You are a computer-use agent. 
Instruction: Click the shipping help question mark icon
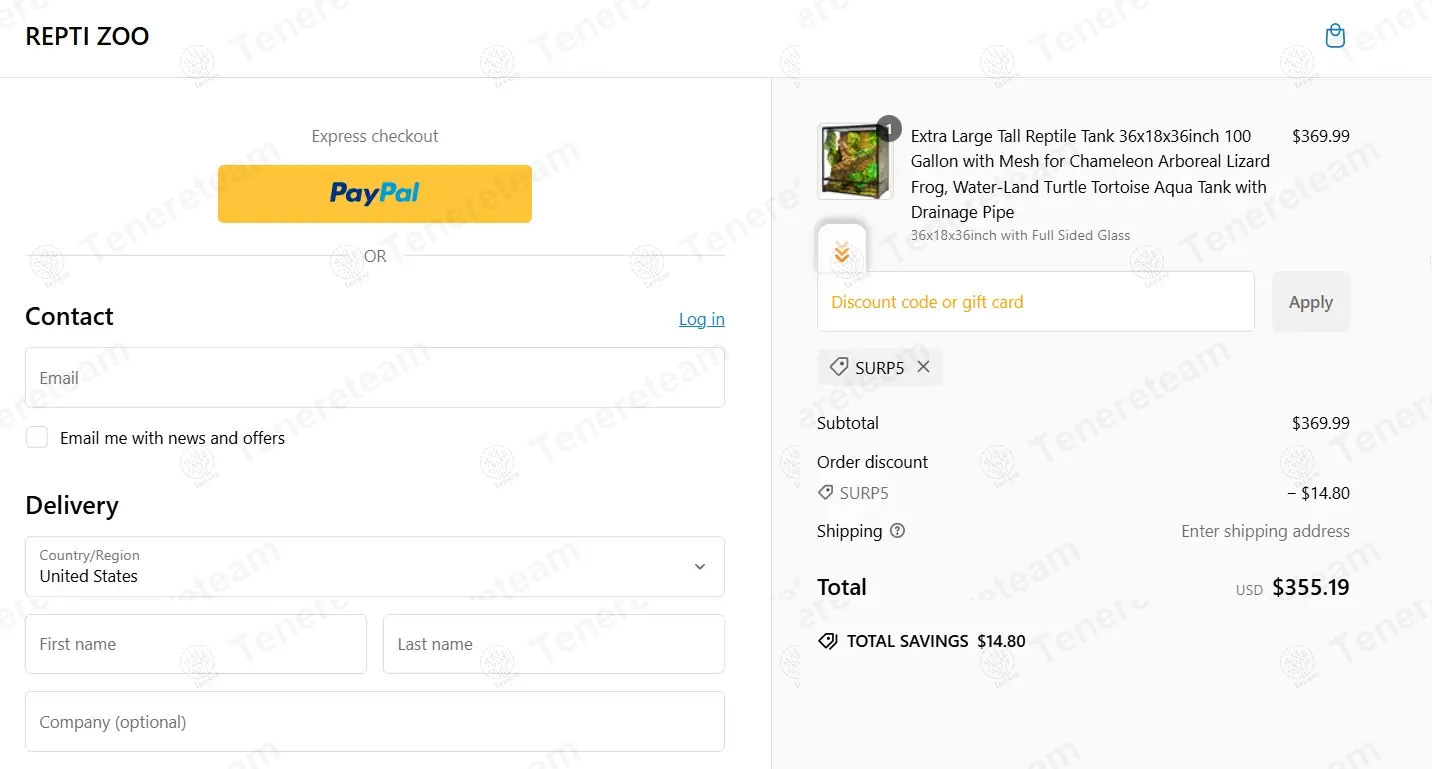pos(897,531)
